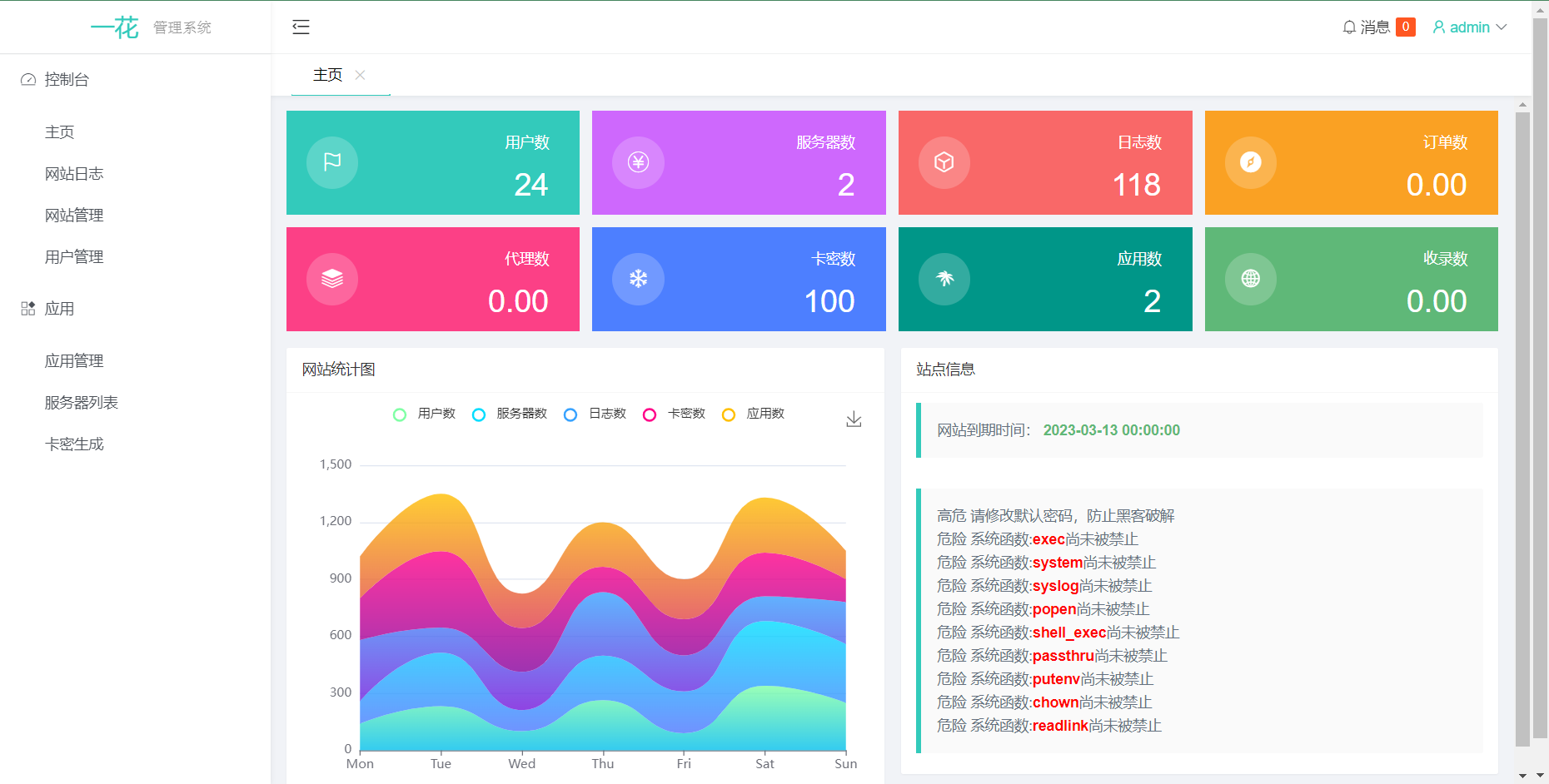
Task: Click the cube icon on the 日志数 card
Action: pos(944,162)
